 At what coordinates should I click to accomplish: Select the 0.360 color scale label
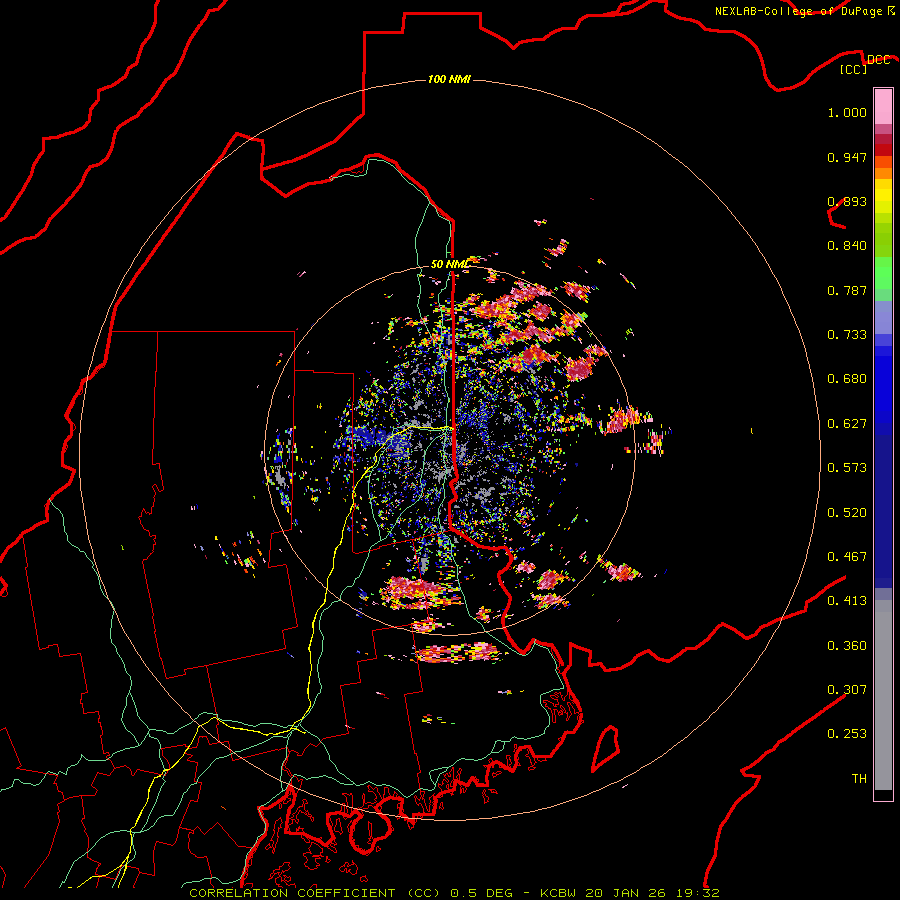[x=847, y=646]
